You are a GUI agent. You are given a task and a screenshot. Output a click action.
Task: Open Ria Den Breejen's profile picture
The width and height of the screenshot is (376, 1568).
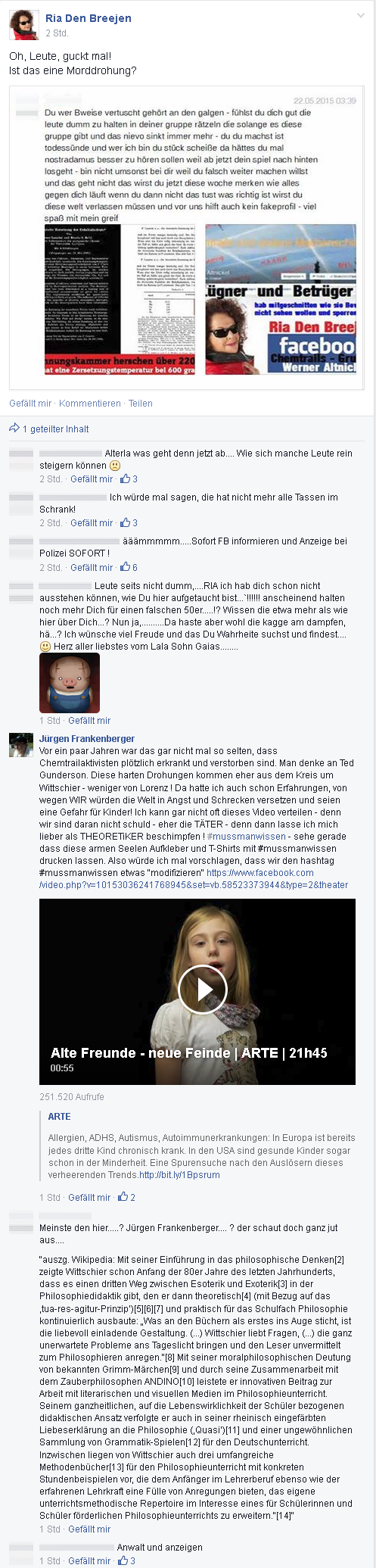pyautogui.click(x=23, y=26)
